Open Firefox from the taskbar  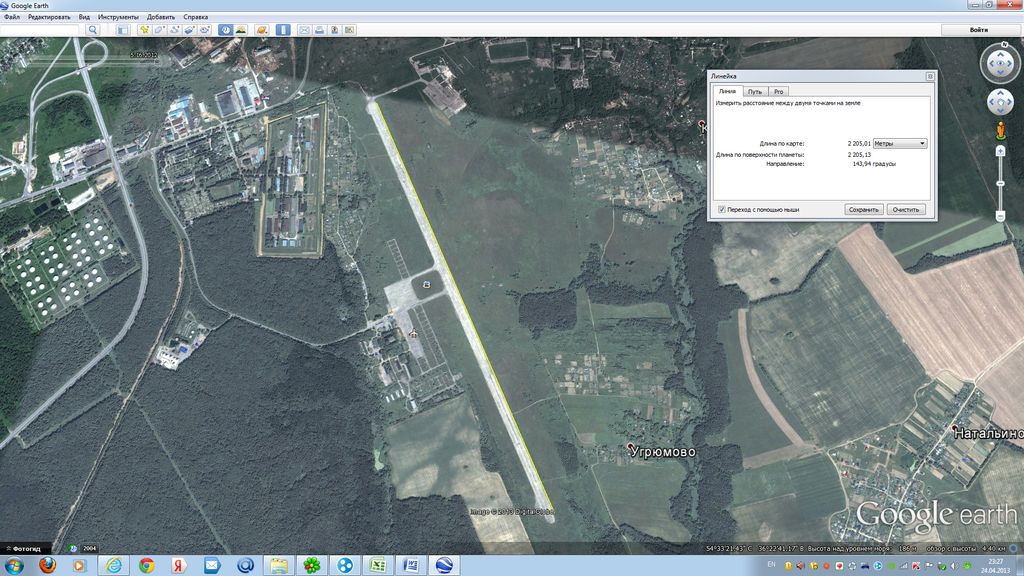pyautogui.click(x=47, y=565)
